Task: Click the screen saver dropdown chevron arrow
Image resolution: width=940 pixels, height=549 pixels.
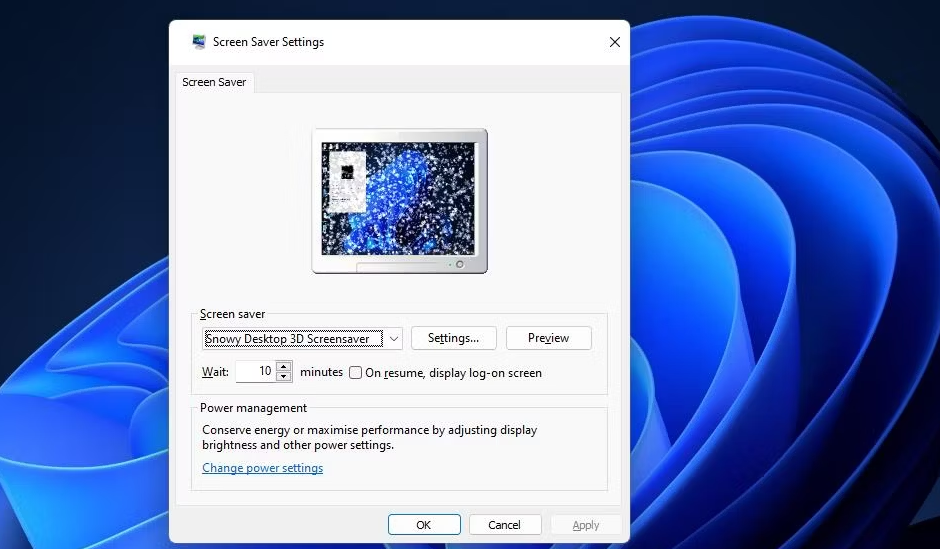Action: click(393, 339)
